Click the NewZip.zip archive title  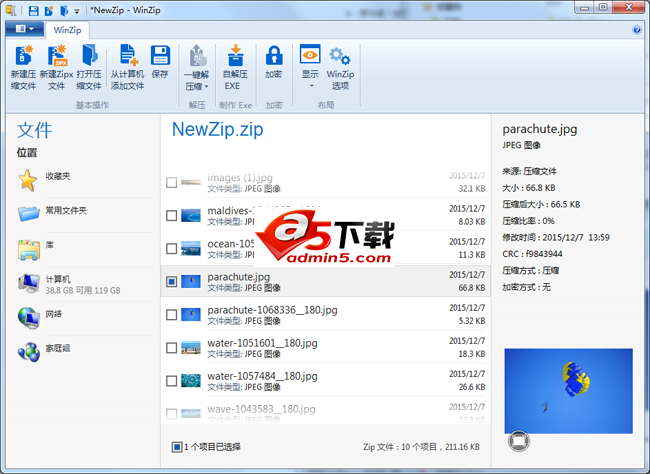[218, 129]
